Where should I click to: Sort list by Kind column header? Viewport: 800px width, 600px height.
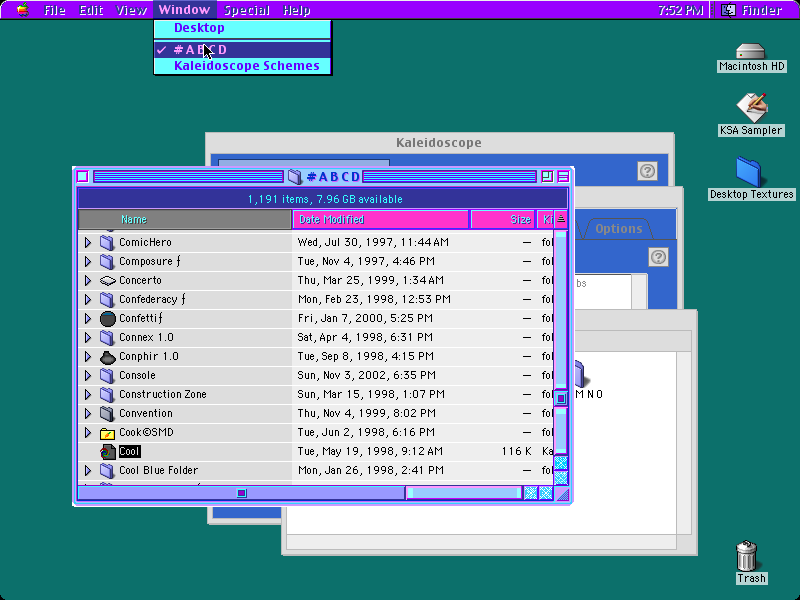[546, 219]
